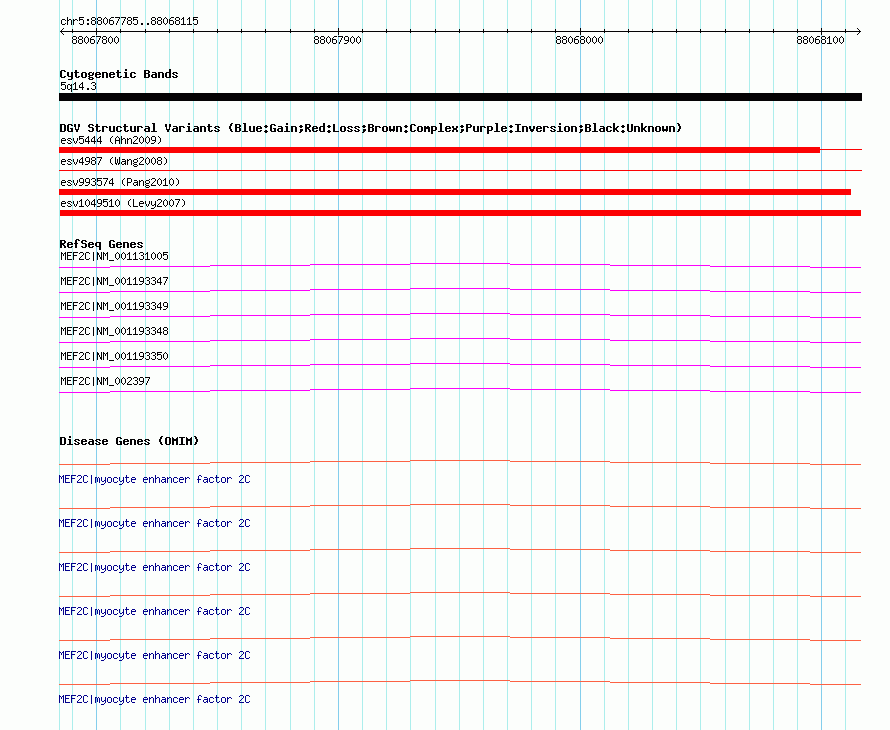The image size is (890, 730).
Task: Click transcript label MEF2C|NM_001193348
Action: [x=114, y=332]
